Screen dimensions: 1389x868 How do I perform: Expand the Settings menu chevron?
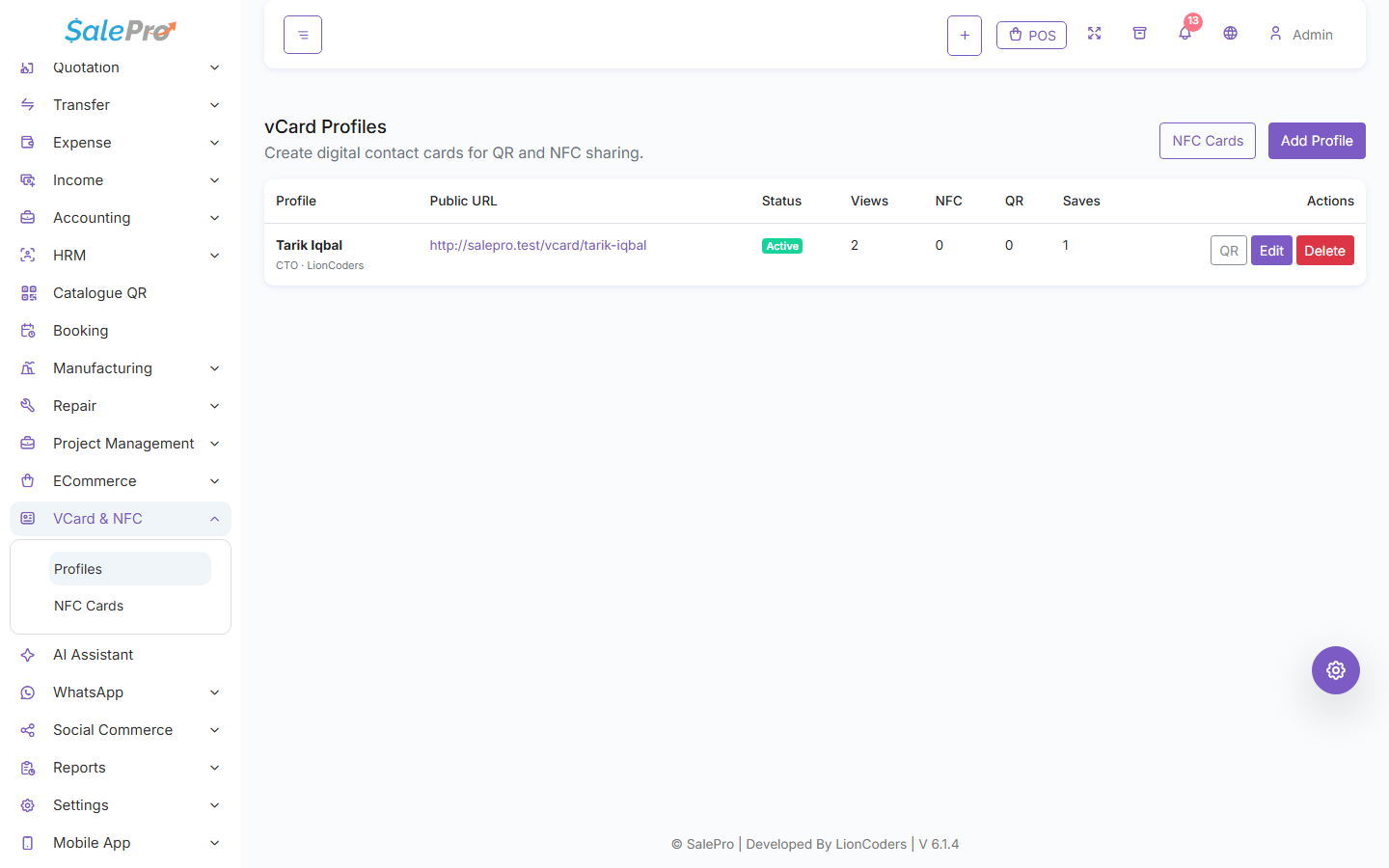[215, 805]
